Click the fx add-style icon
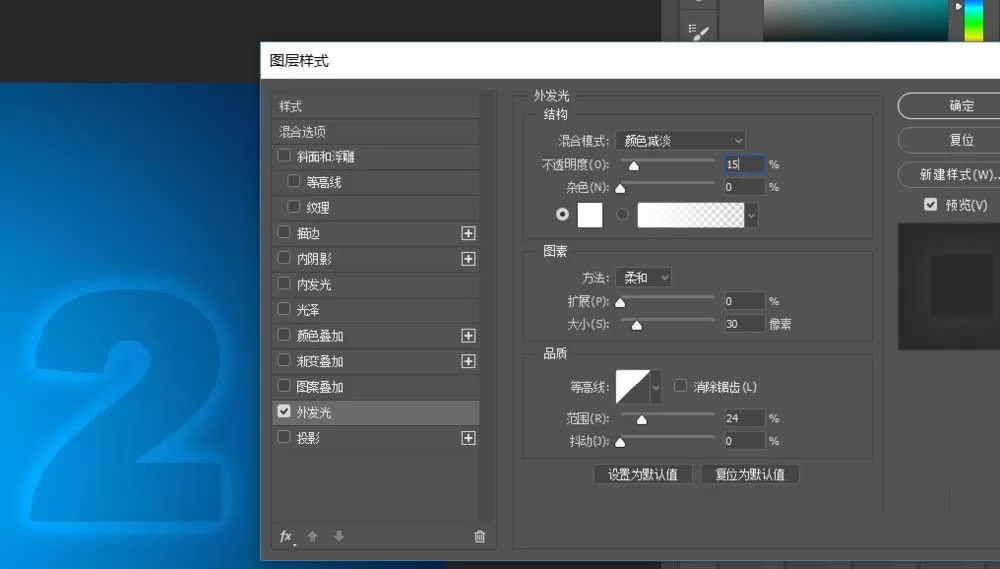 pos(286,537)
